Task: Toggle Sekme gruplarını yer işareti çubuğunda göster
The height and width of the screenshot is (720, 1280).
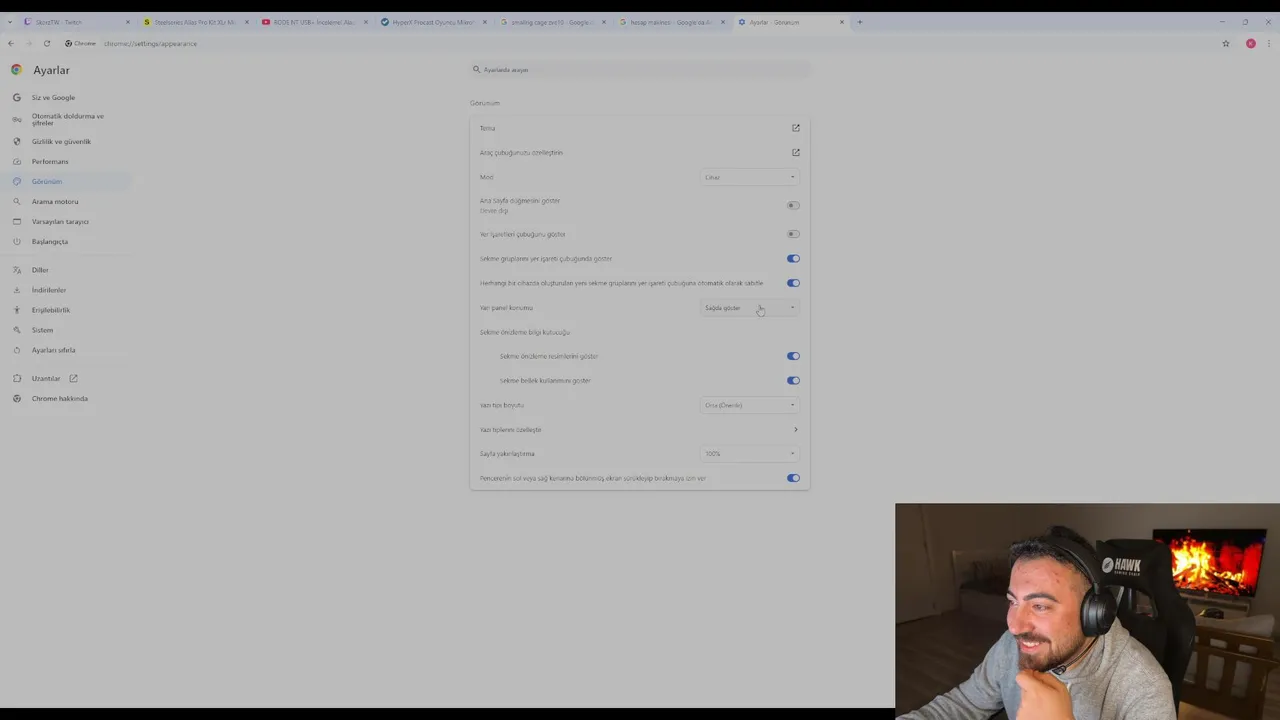Action: click(793, 258)
